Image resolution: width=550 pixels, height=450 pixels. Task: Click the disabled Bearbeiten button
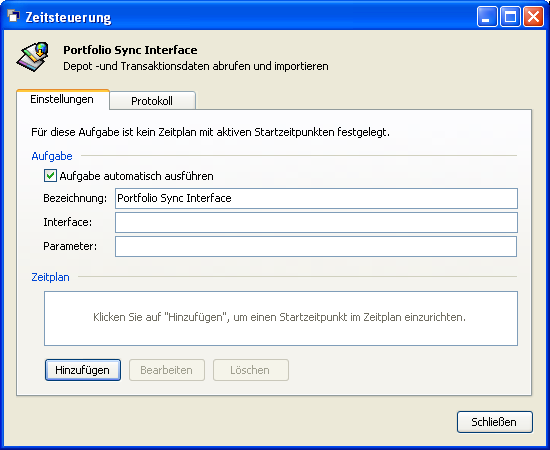coord(167,370)
